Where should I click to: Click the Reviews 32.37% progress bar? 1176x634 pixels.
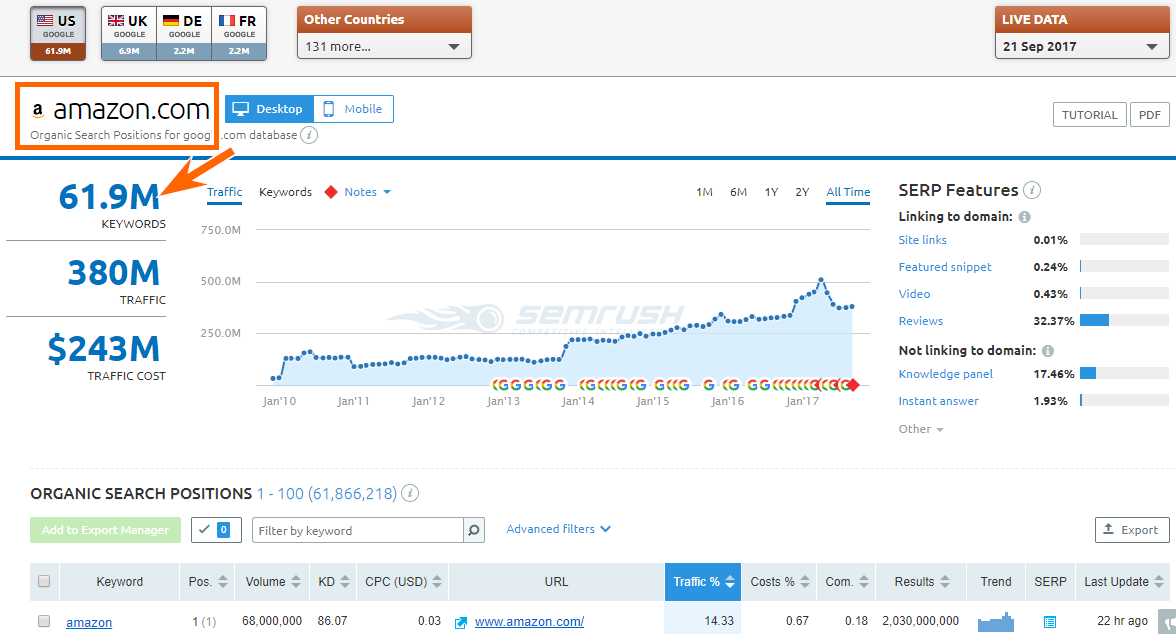coord(1124,320)
